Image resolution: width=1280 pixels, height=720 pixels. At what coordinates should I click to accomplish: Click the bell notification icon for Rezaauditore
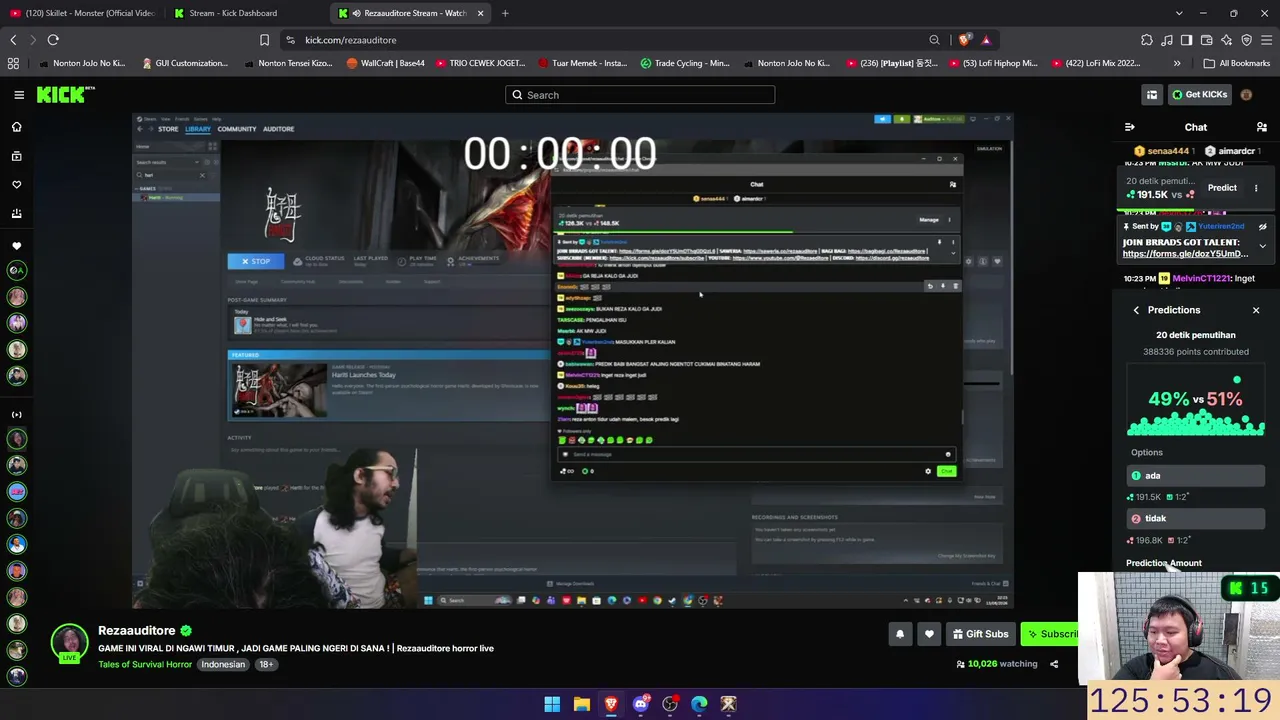click(x=900, y=634)
